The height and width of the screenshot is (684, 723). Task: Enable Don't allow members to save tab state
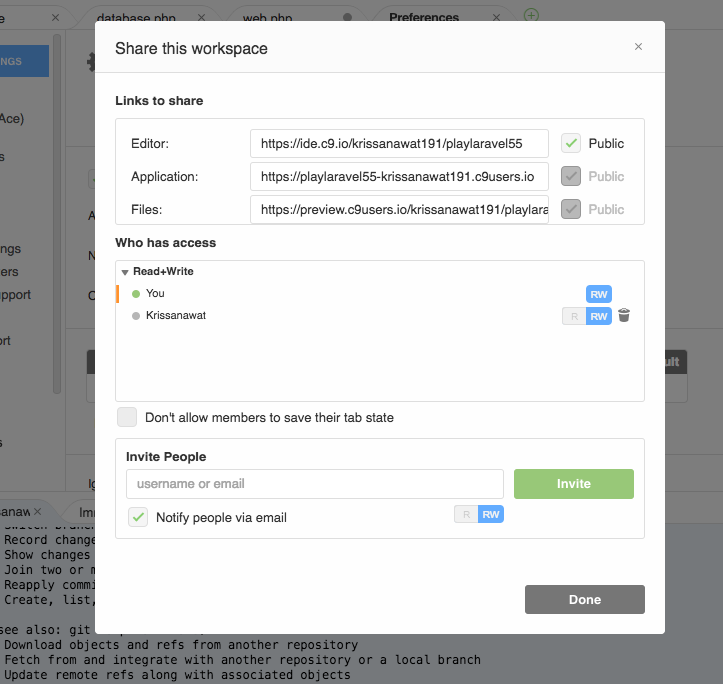click(x=127, y=417)
